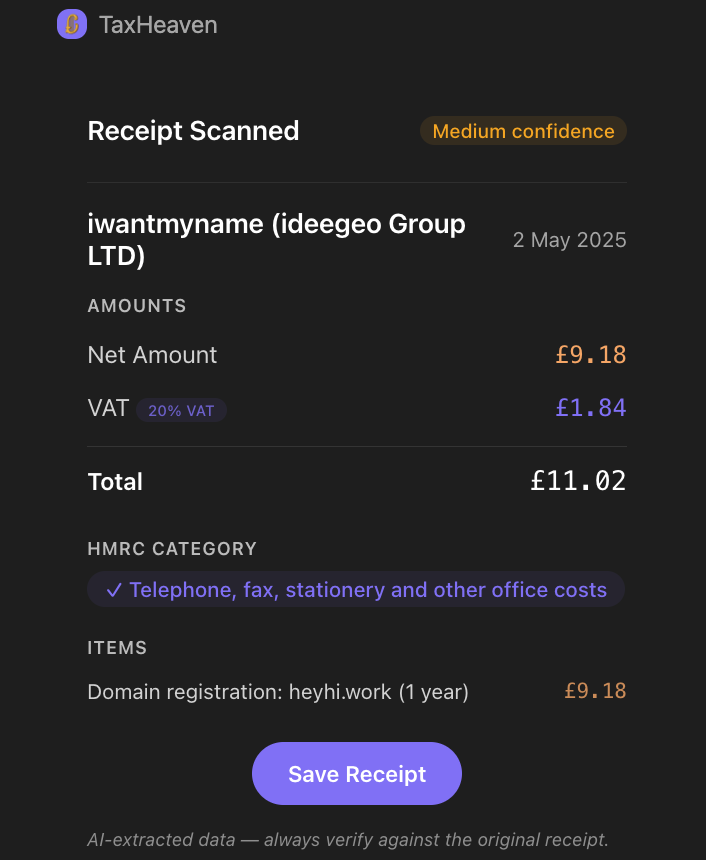Click the Domain registration item line

pos(278,691)
